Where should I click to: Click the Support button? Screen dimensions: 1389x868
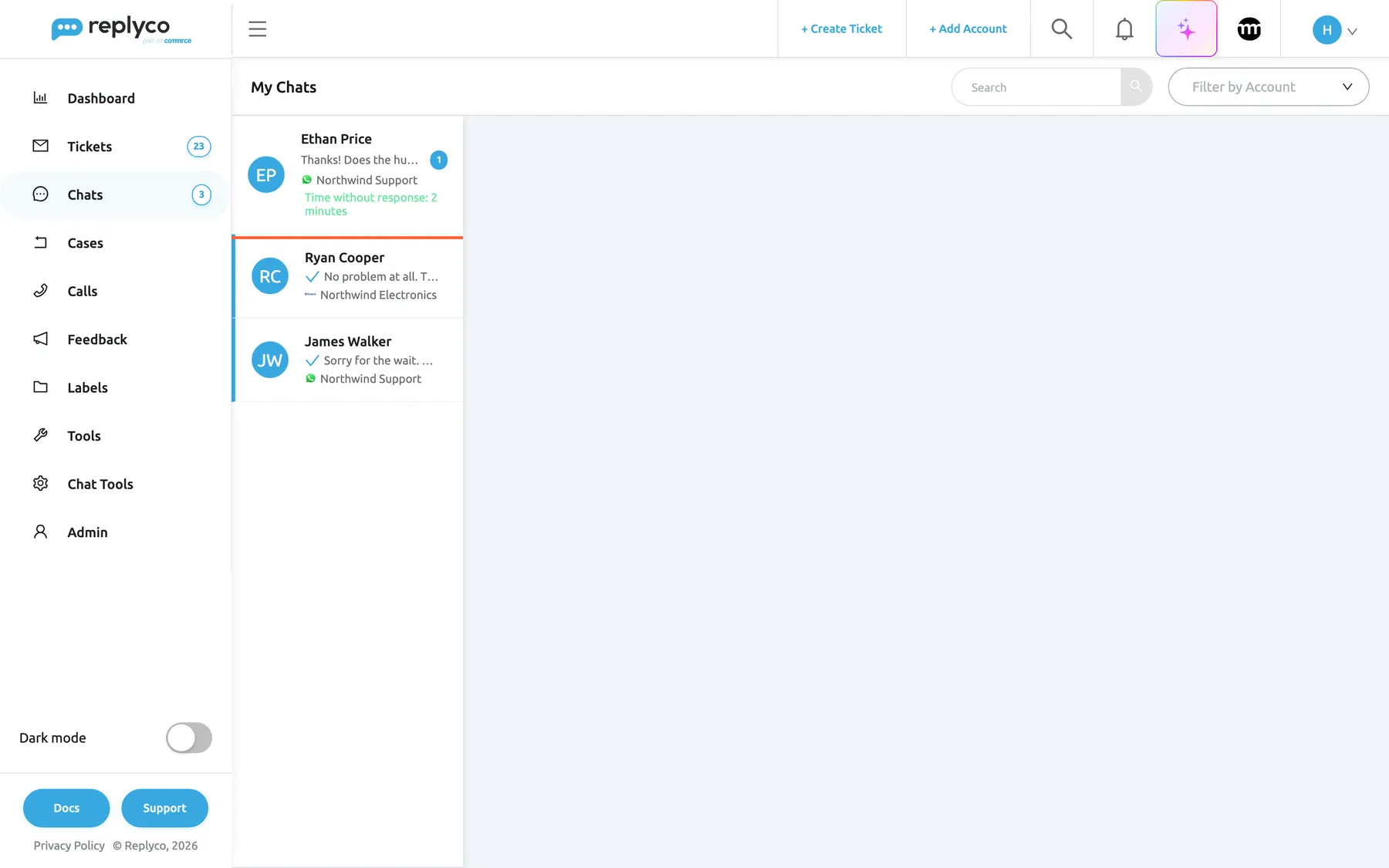click(x=164, y=808)
